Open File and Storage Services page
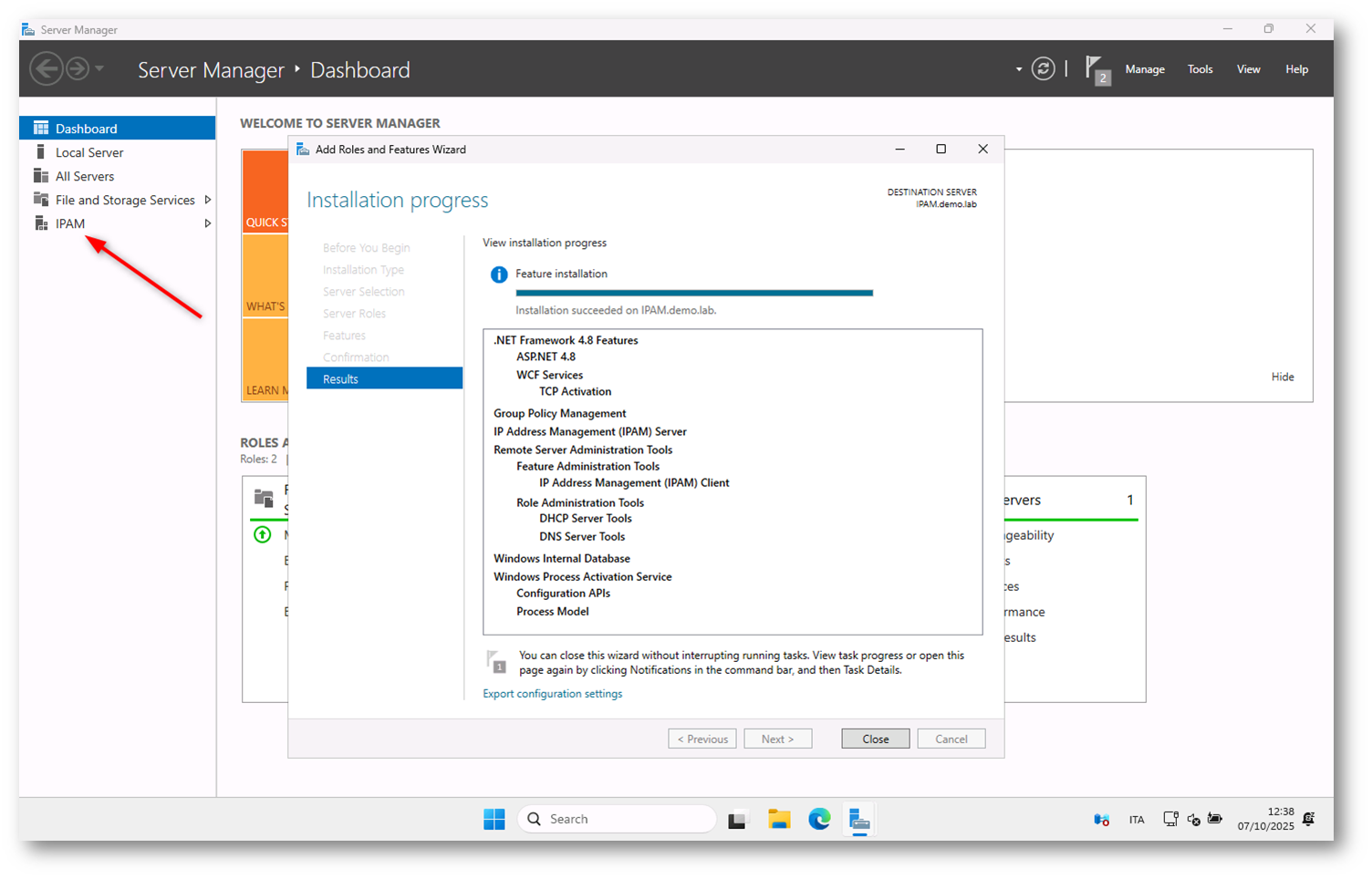This screenshot has height=879, width=1372. [117, 200]
